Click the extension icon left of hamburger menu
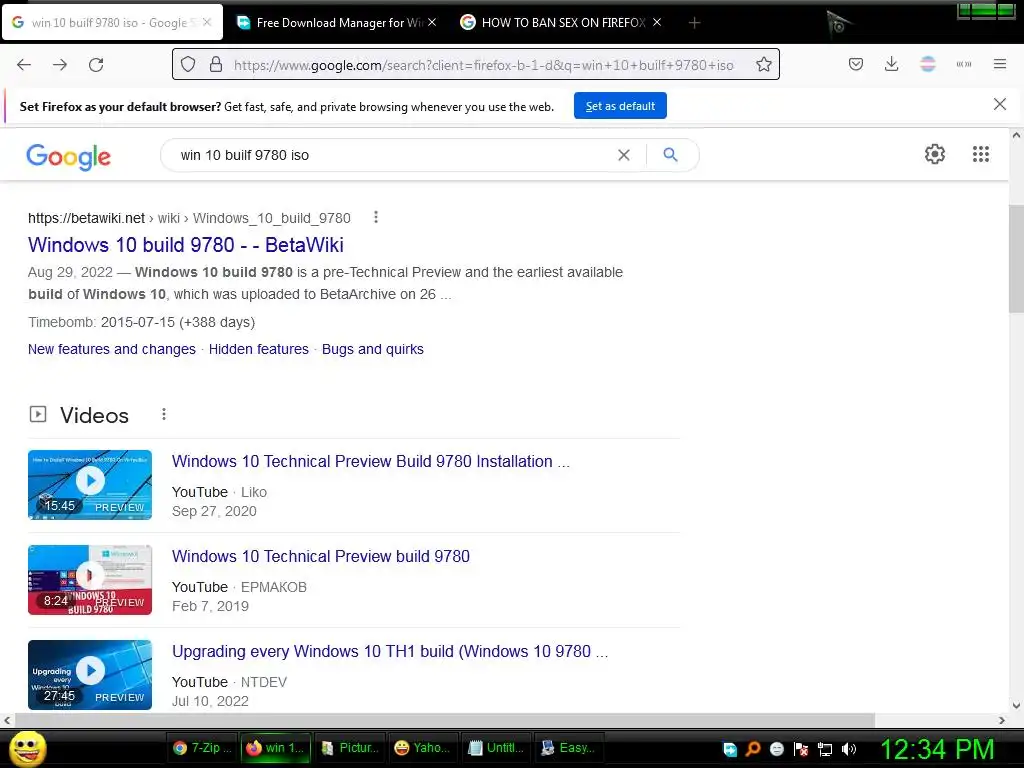1024x768 pixels. tap(963, 64)
